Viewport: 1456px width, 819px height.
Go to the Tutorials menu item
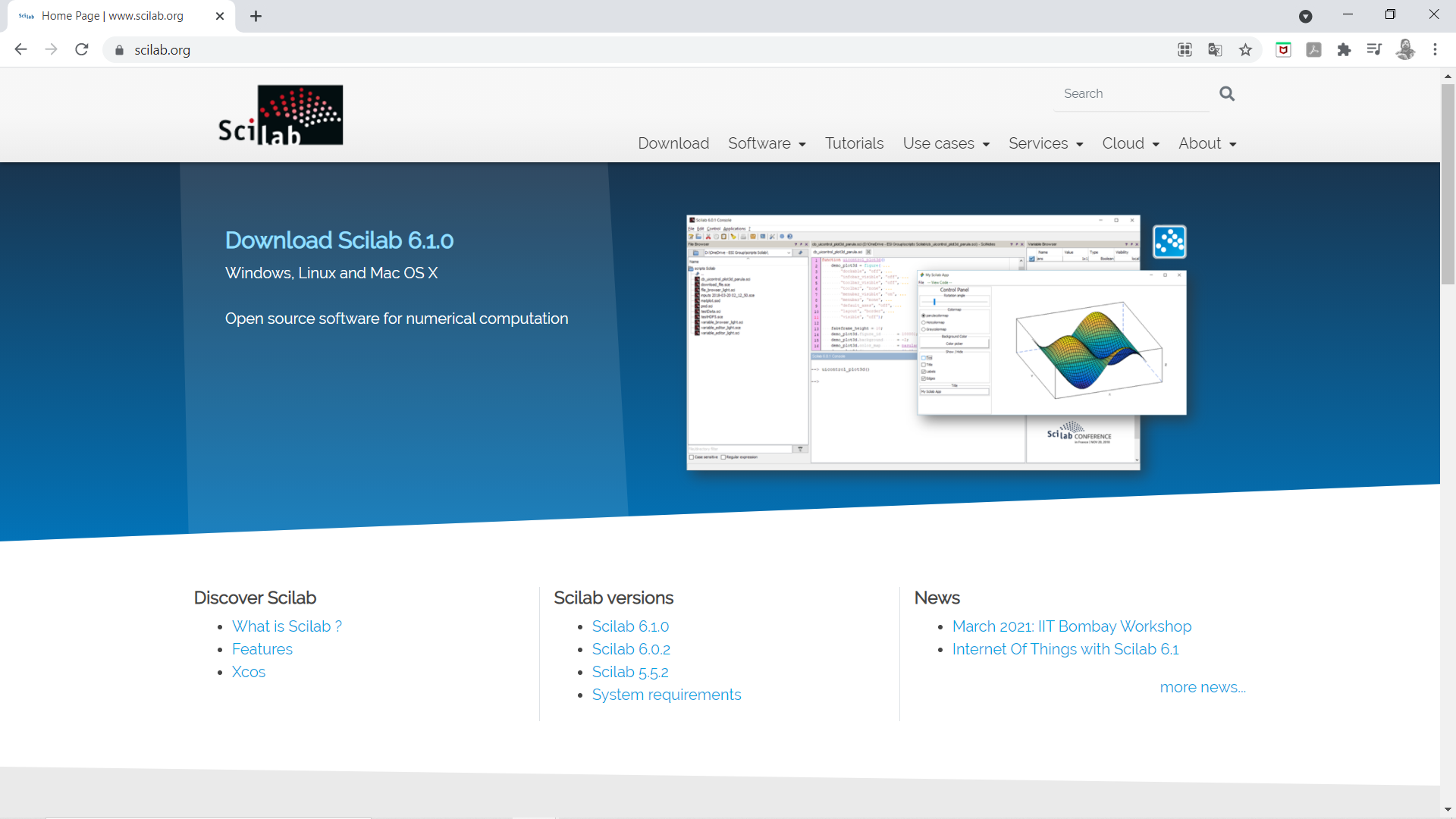854,143
